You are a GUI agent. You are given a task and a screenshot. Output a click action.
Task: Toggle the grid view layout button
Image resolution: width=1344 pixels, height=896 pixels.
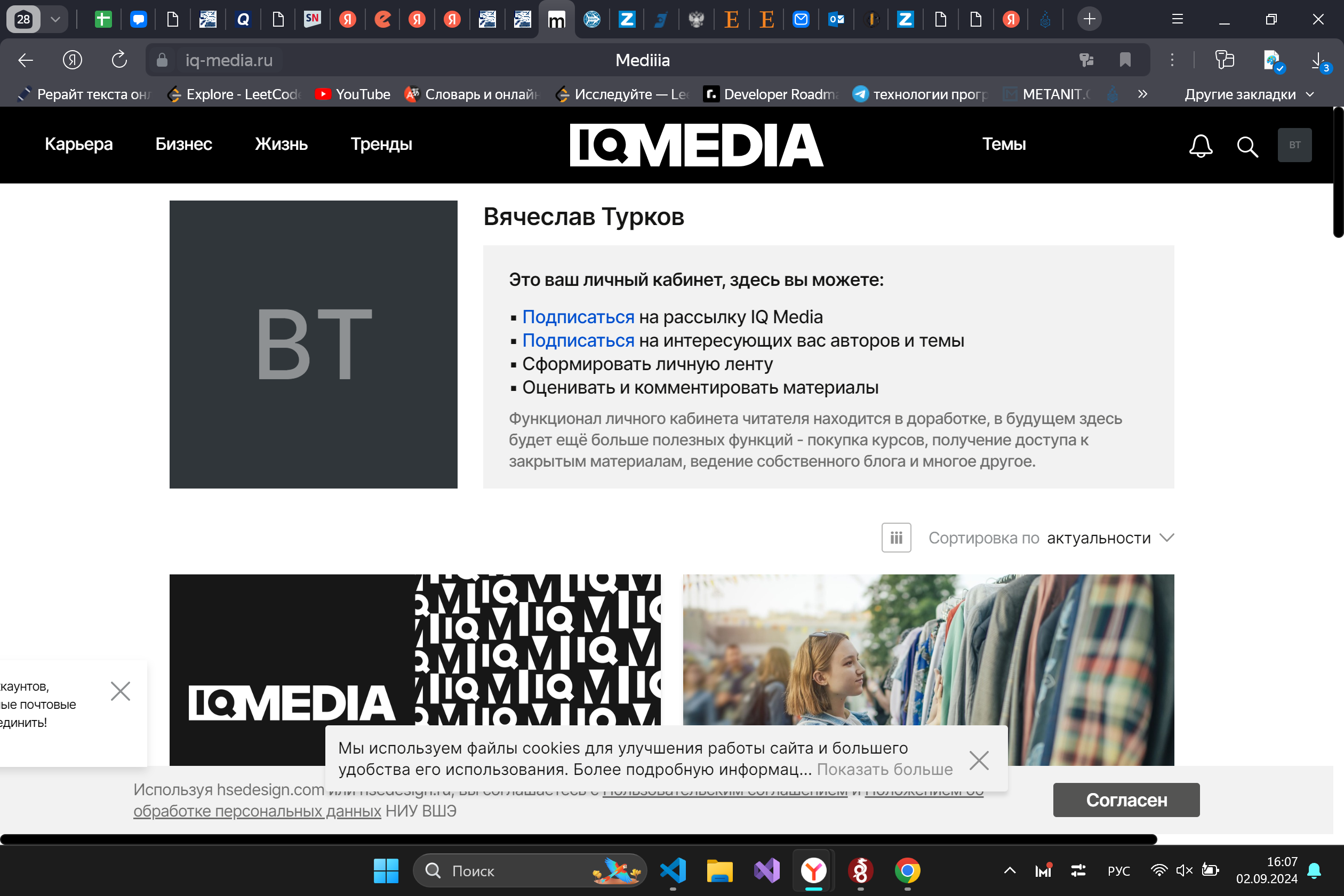[896, 538]
